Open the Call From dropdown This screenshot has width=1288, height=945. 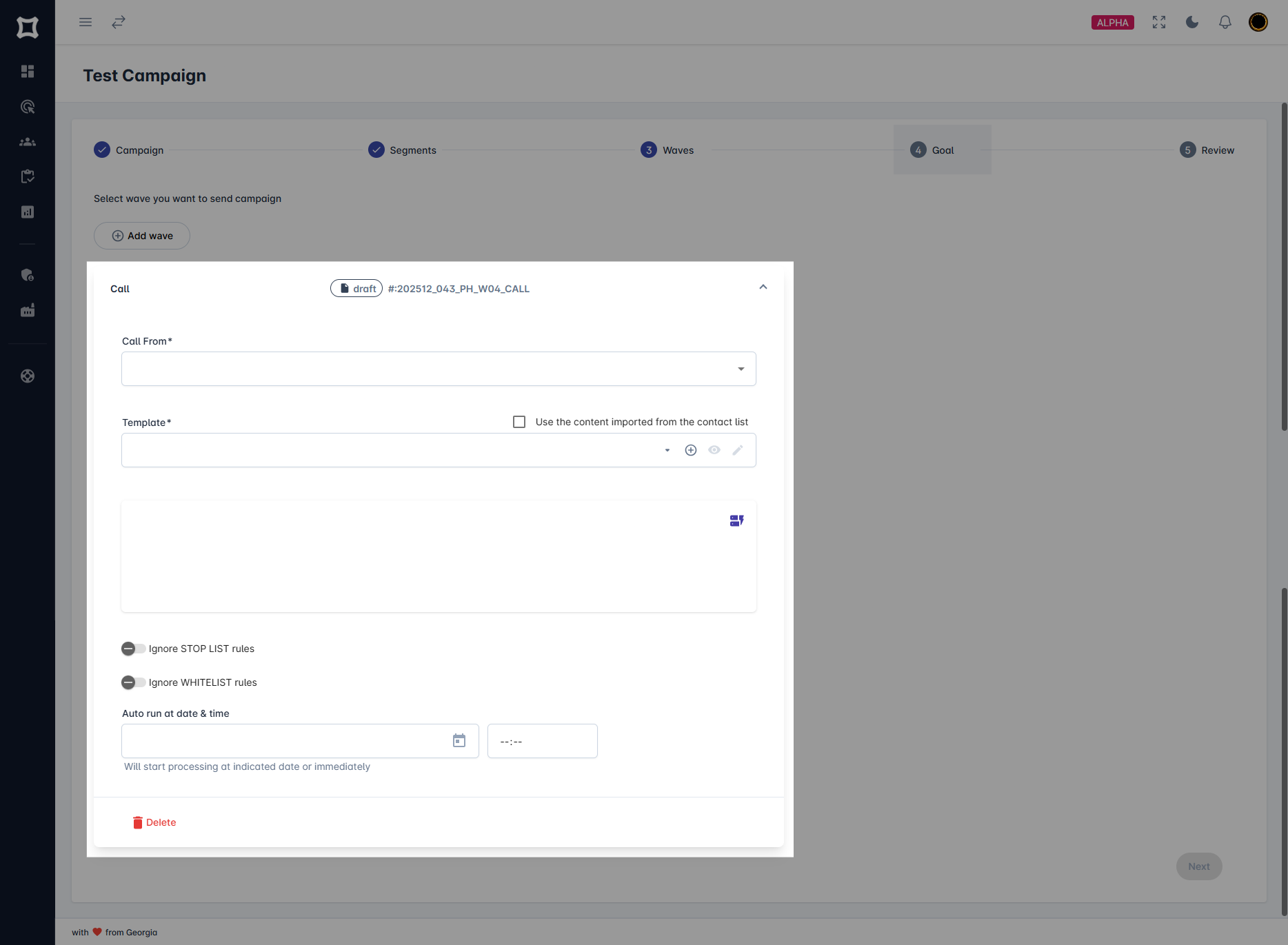(x=741, y=369)
